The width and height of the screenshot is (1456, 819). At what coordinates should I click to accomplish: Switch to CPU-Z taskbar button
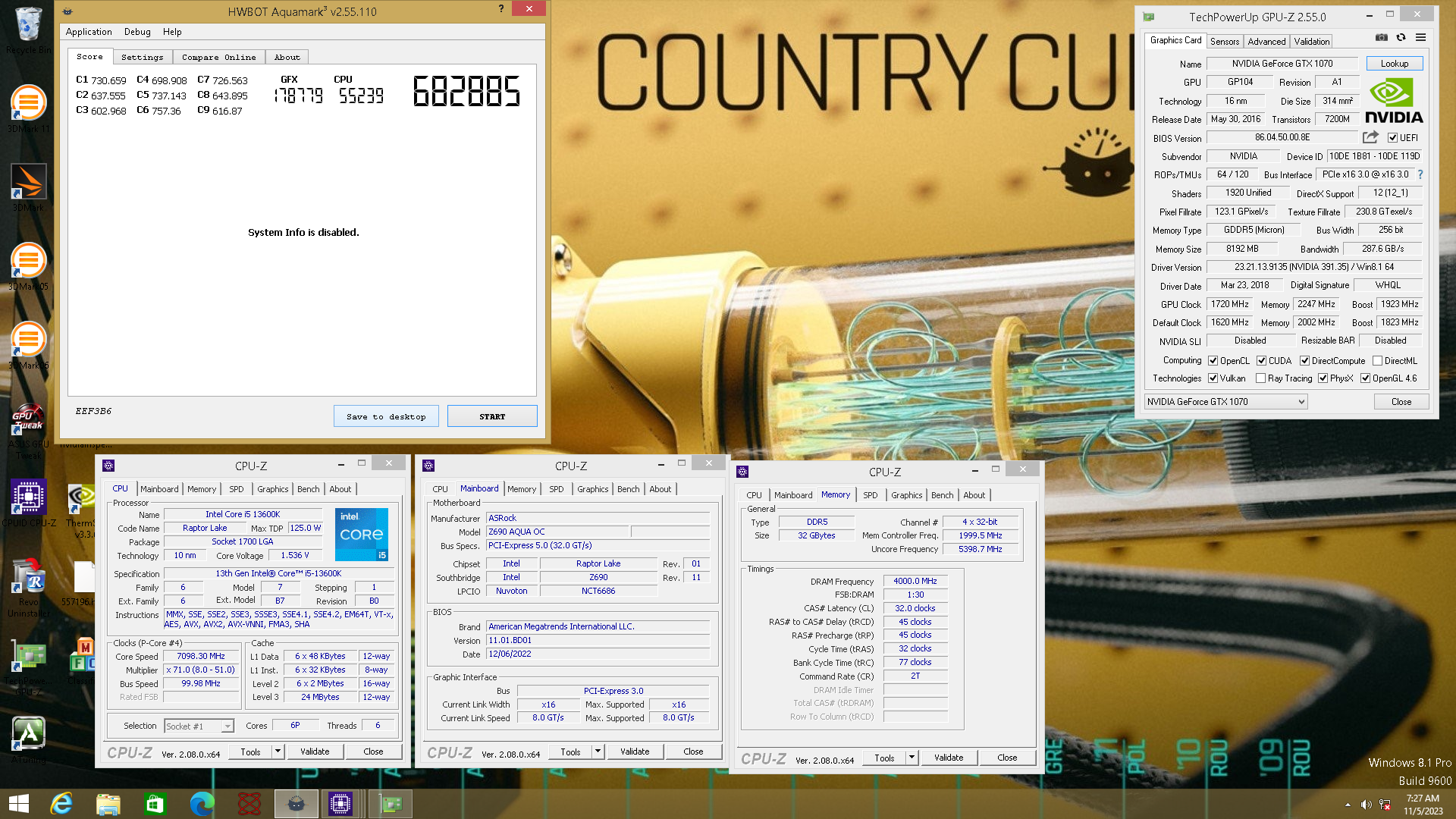[340, 804]
